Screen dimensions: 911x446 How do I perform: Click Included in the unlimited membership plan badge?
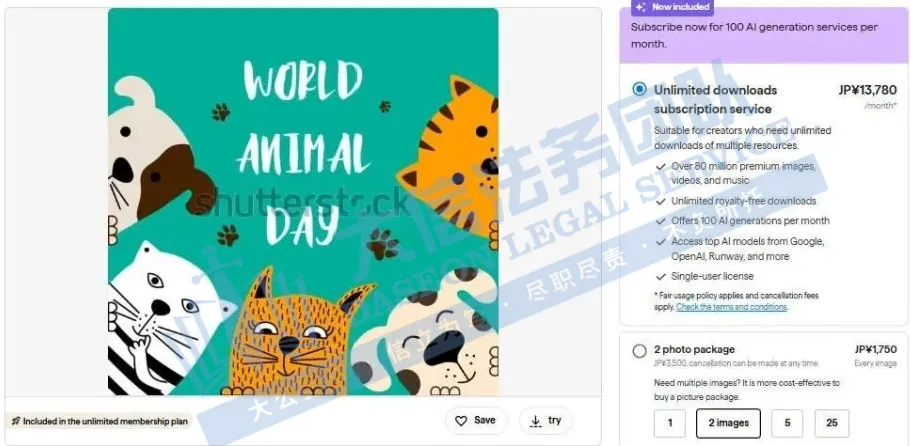(x=99, y=422)
